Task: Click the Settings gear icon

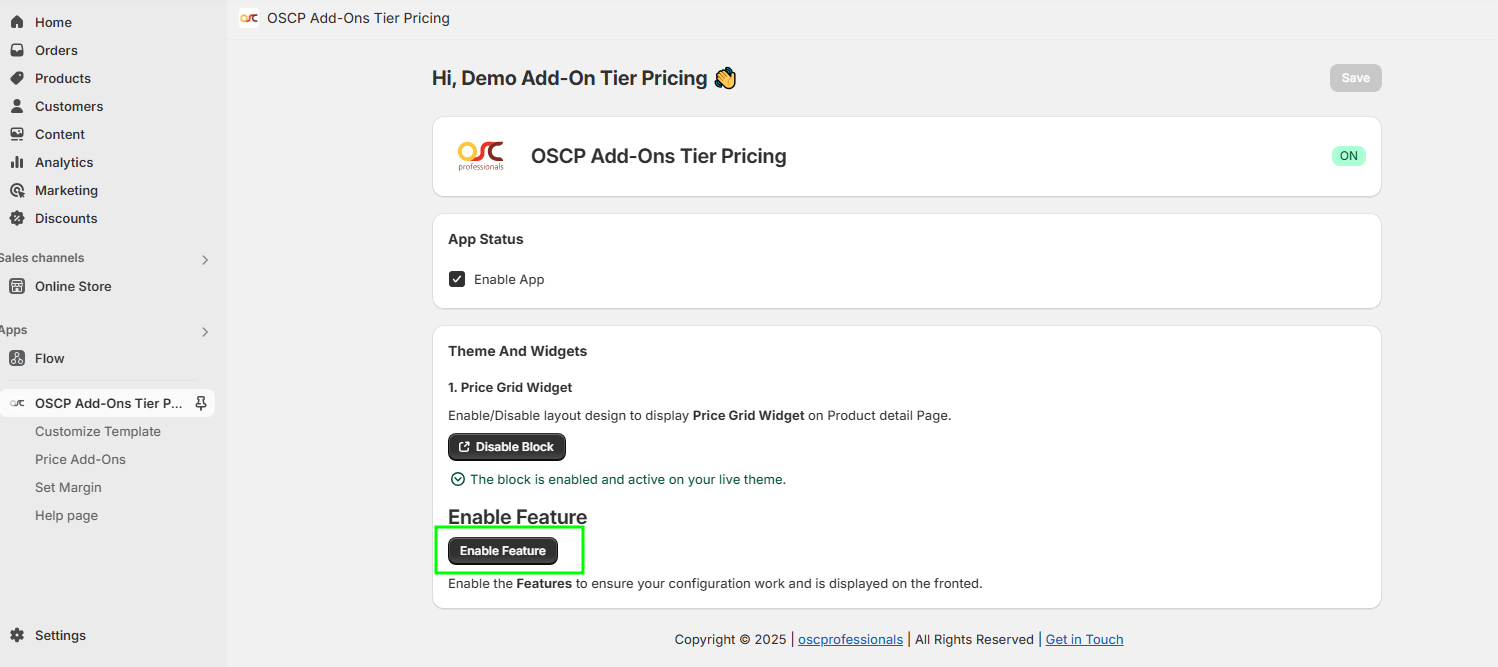Action: tap(17, 635)
